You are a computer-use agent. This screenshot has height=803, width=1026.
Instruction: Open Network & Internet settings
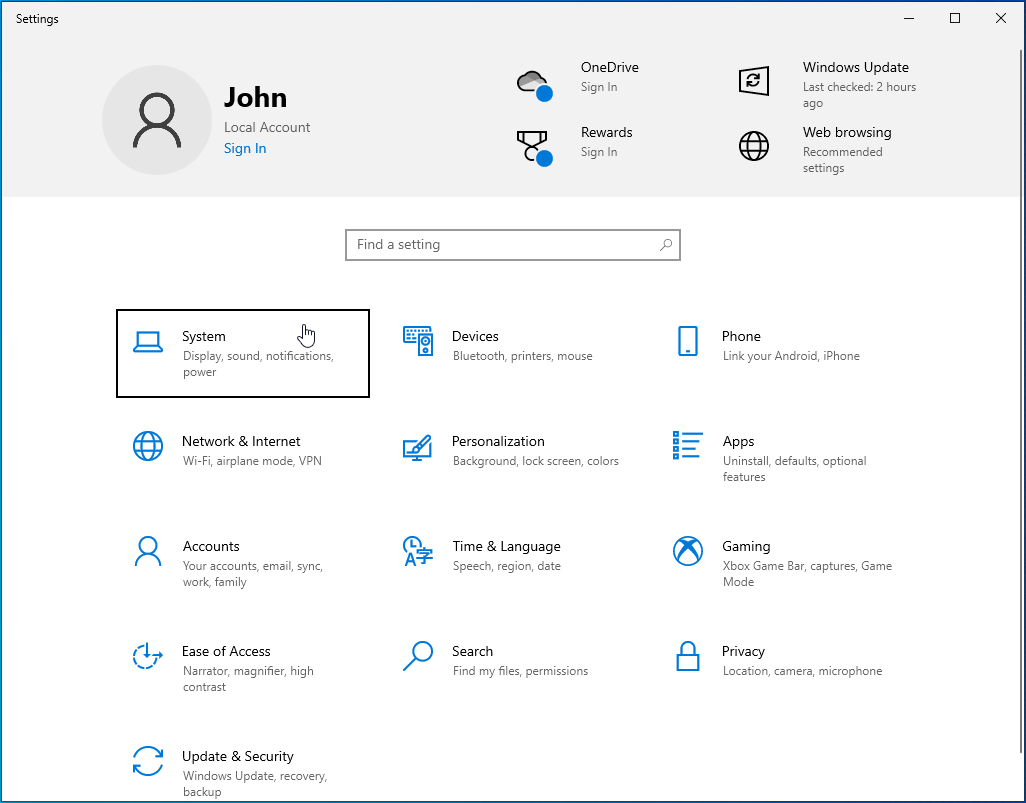click(x=243, y=450)
